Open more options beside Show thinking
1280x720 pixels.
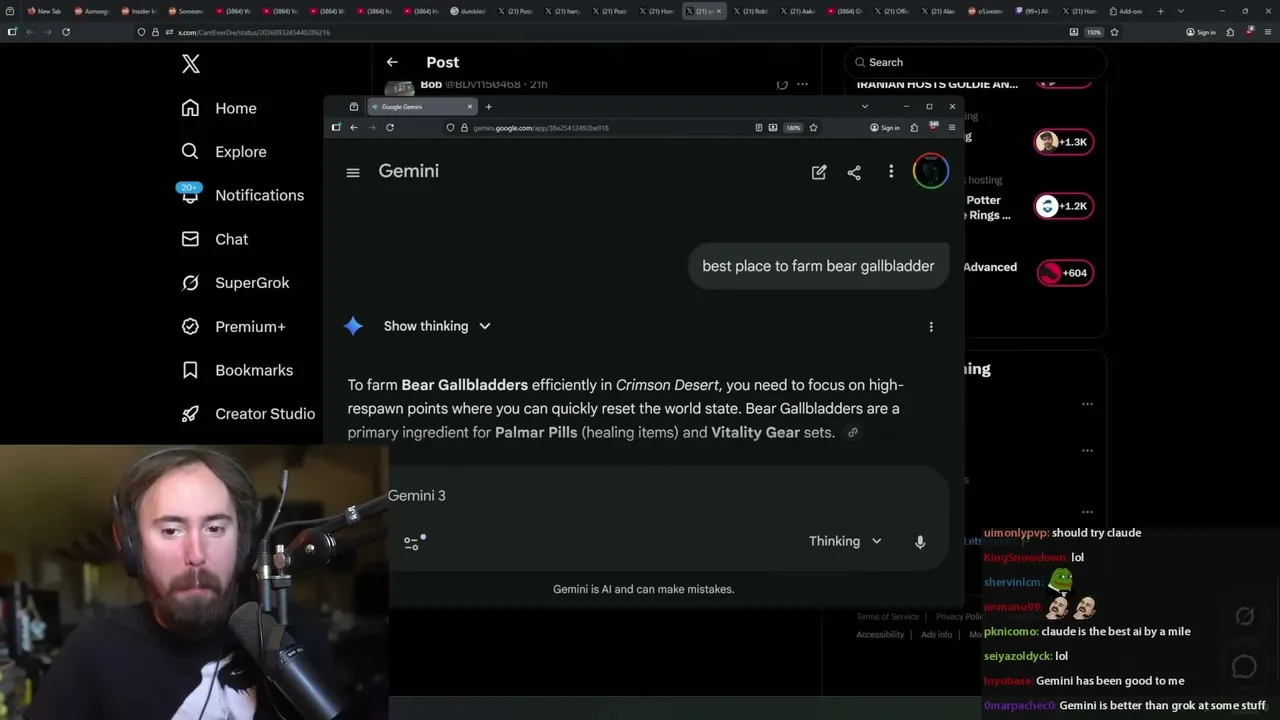(x=931, y=327)
